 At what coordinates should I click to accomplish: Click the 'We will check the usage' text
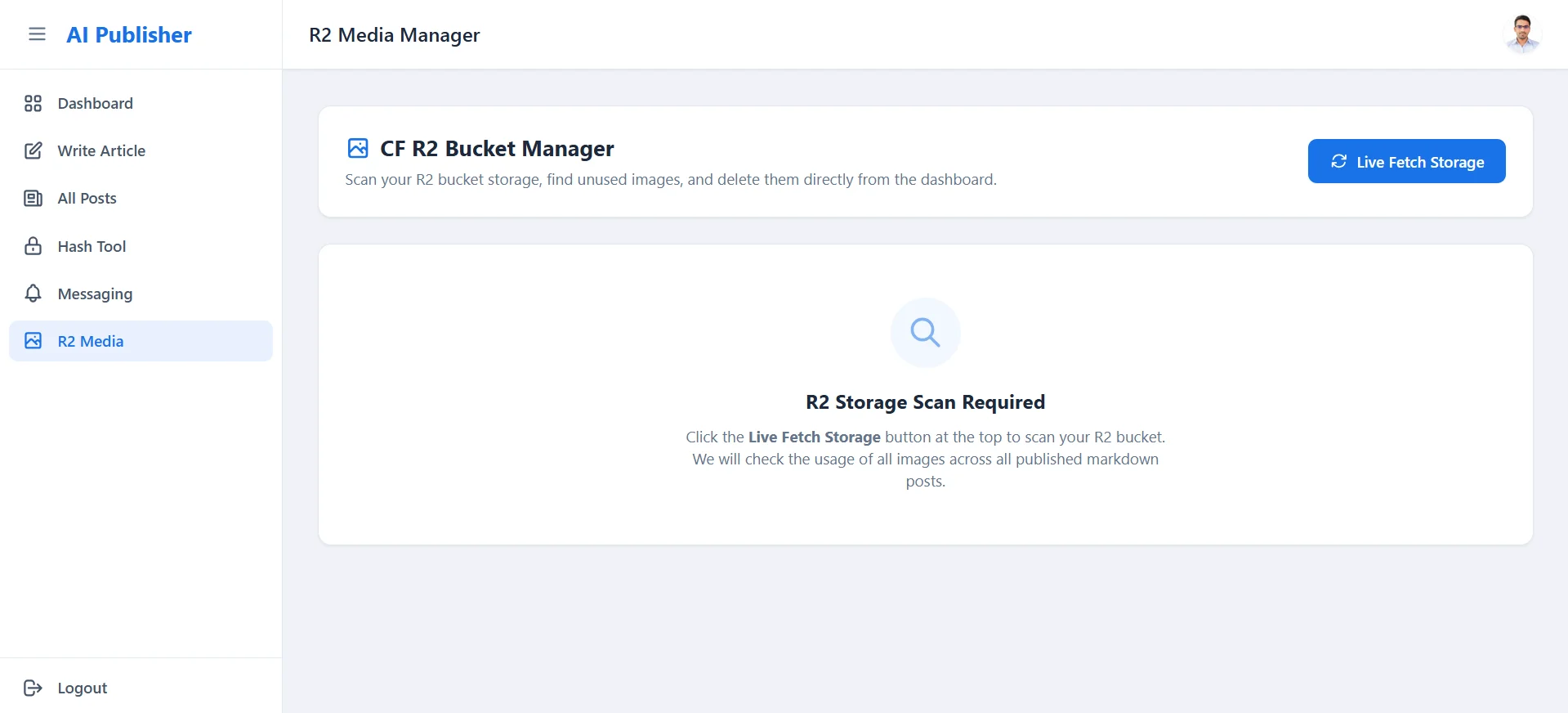(x=925, y=470)
